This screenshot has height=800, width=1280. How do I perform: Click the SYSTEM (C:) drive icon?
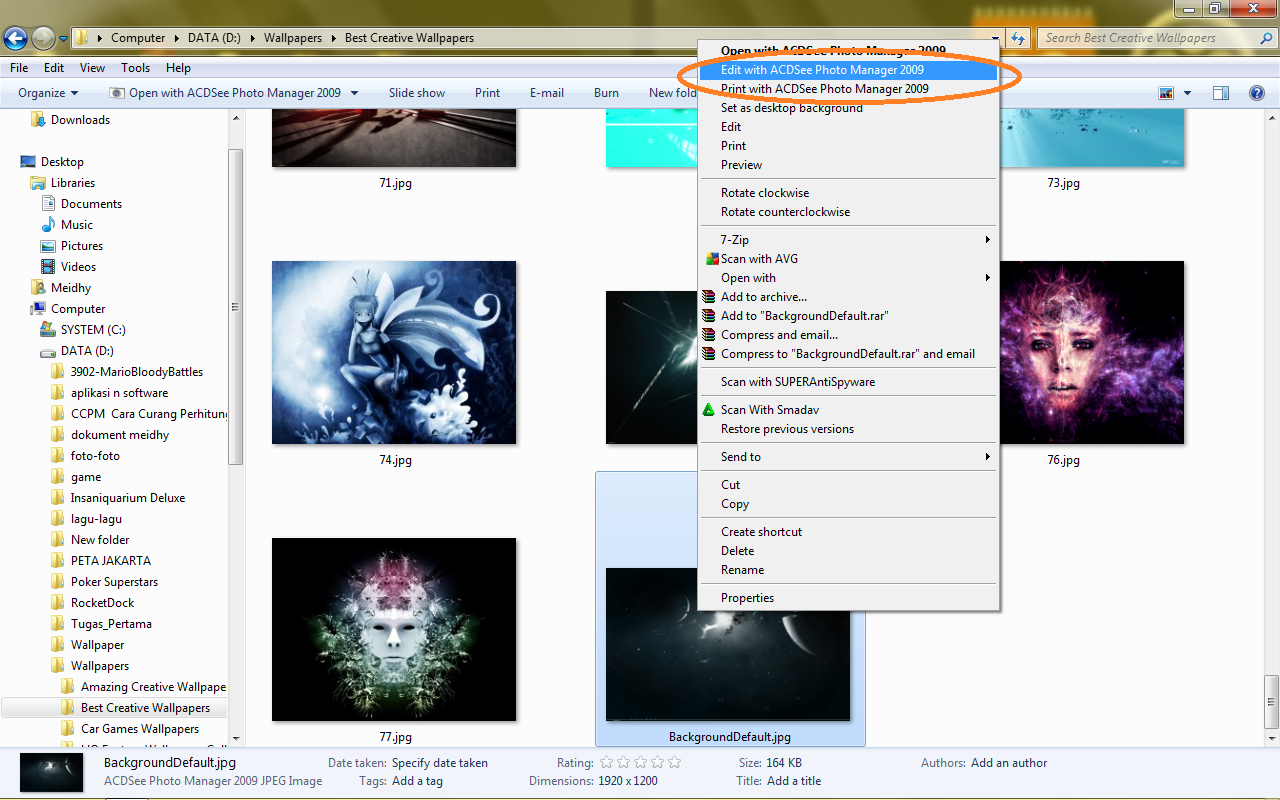click(x=48, y=330)
